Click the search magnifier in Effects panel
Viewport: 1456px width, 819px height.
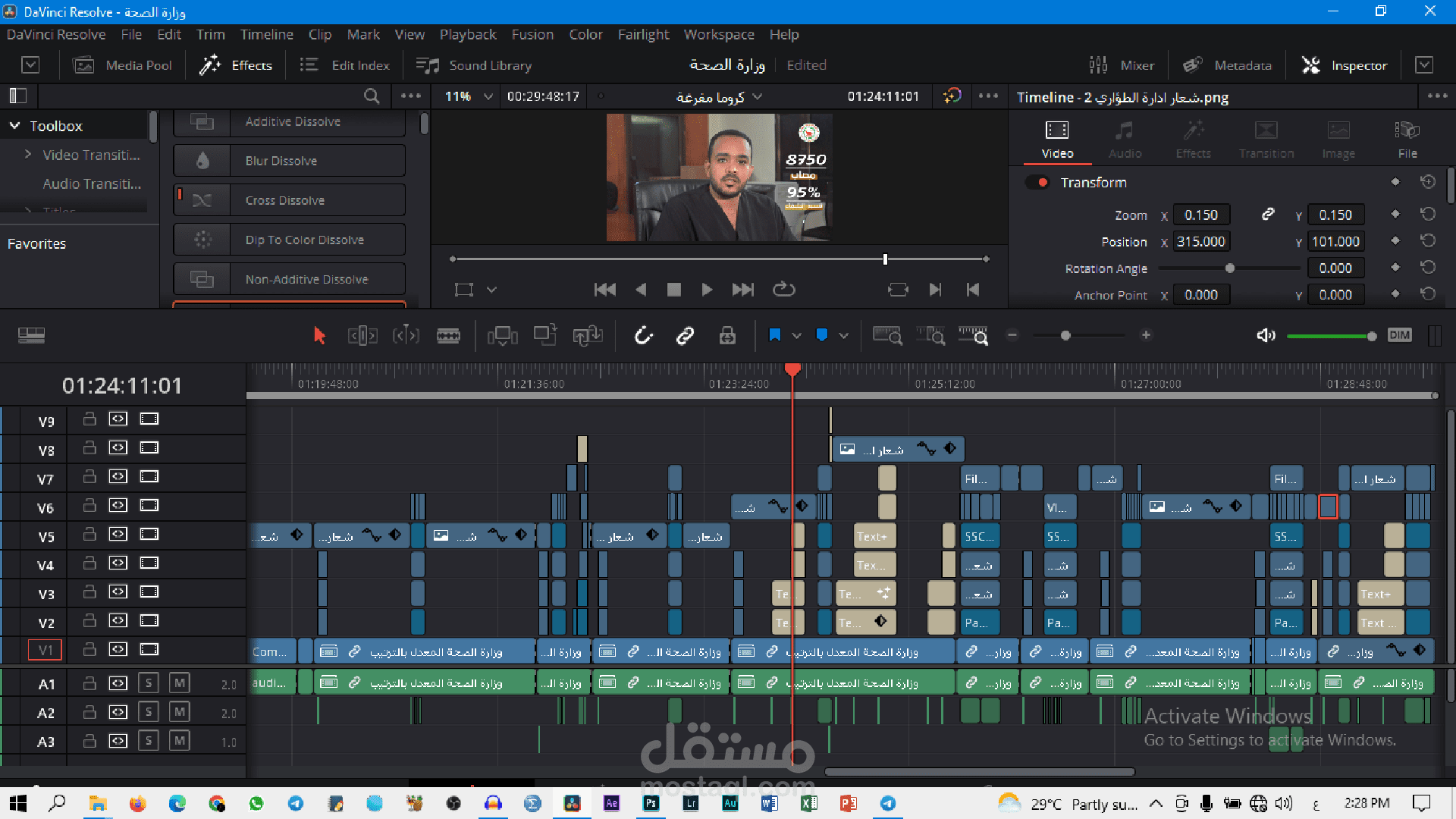372,96
